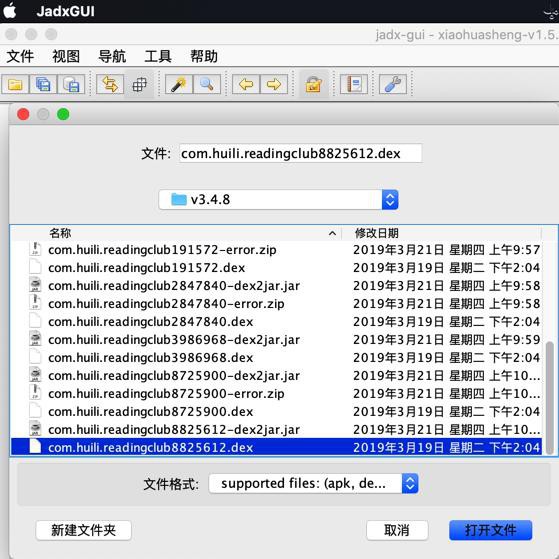The height and width of the screenshot is (559, 559).
Task: Open the 导航 menu
Action: coord(112,56)
